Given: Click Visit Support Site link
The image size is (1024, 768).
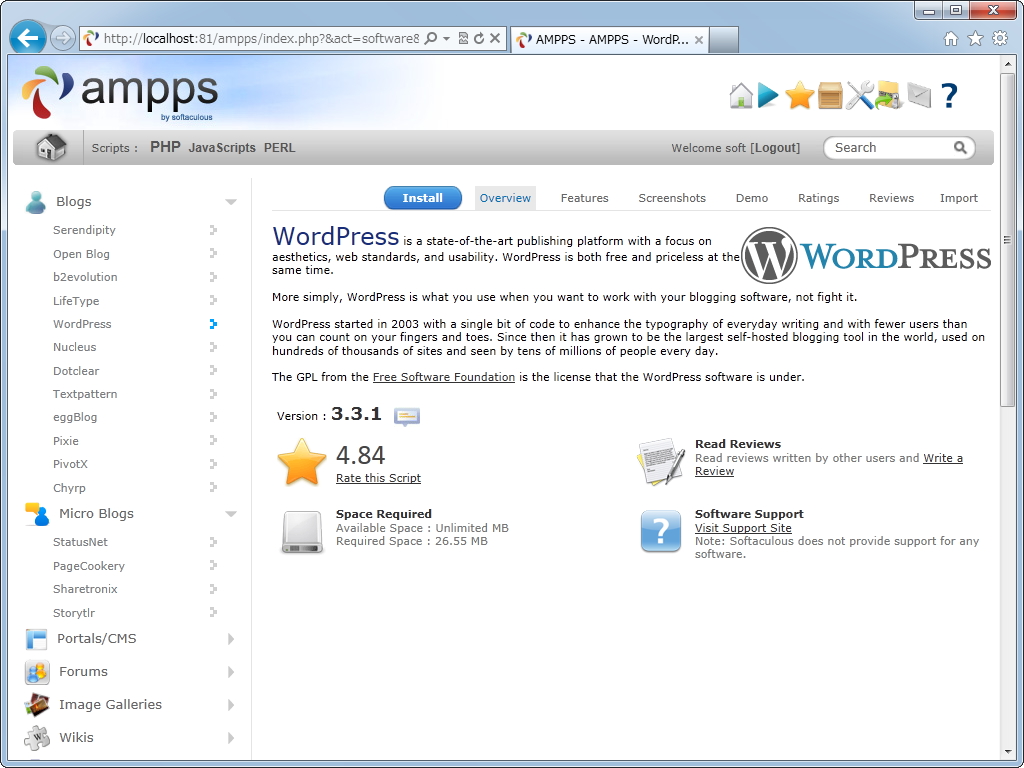Looking at the screenshot, I should point(743,528).
